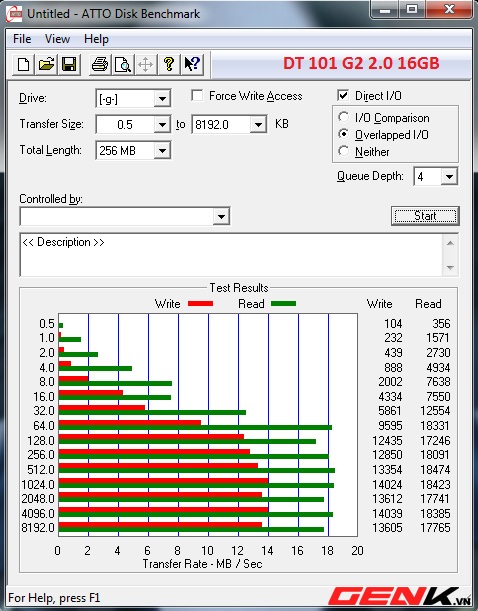Image resolution: width=478 pixels, height=611 pixels.
Task: Click the 'For Help, press F1' status text
Action: tap(54, 598)
